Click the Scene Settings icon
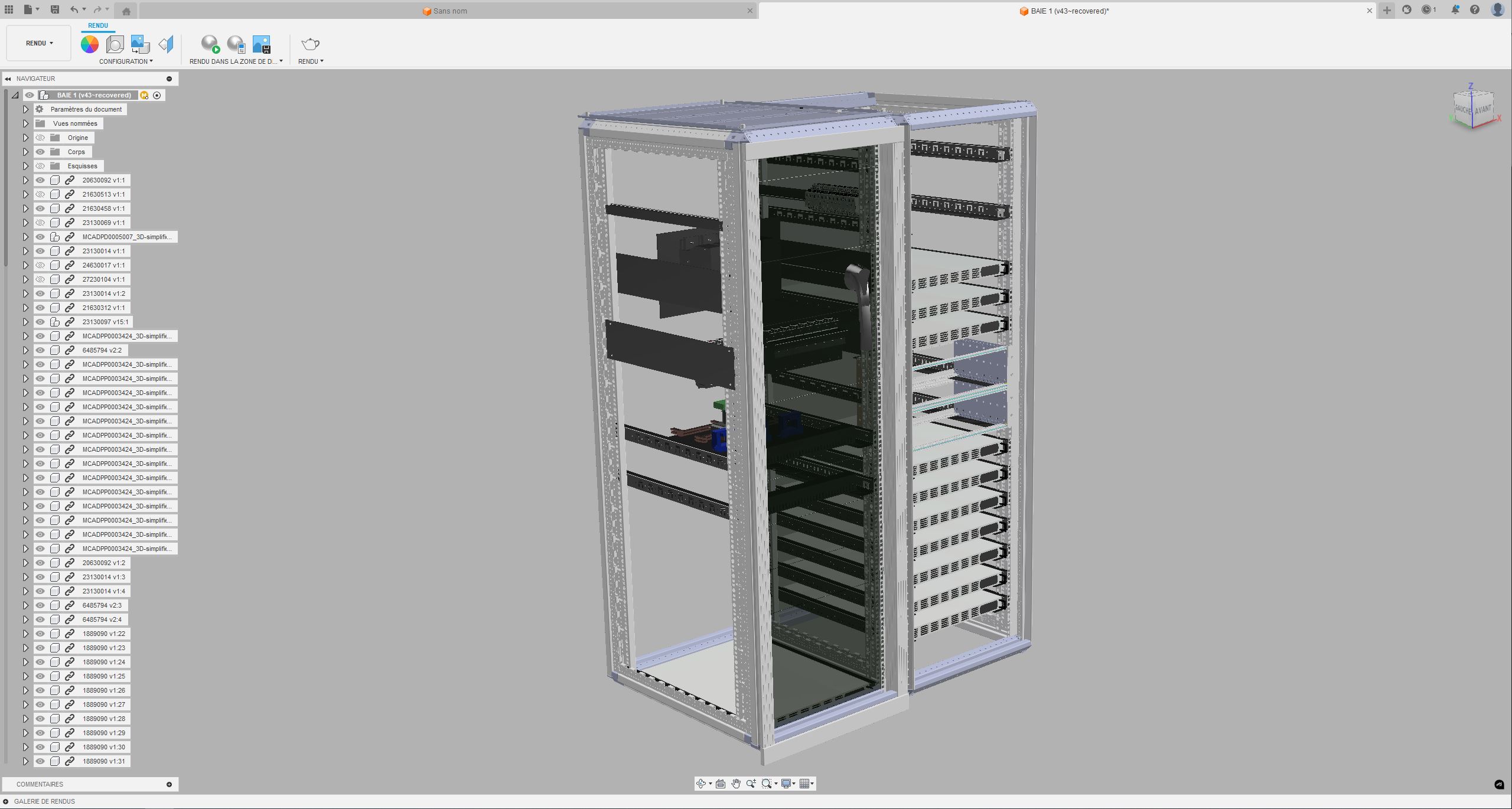This screenshot has width=1512, height=809. (x=115, y=44)
